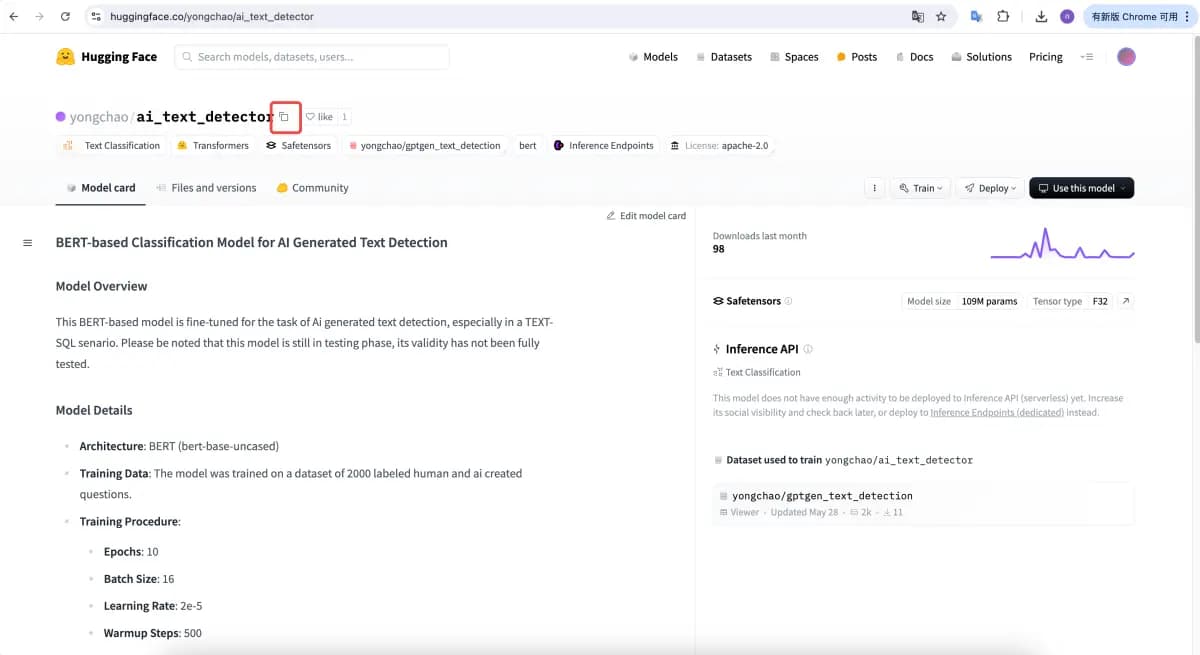The image size is (1200, 655).
Task: Like the ai_text_detector model
Action: tap(319, 117)
